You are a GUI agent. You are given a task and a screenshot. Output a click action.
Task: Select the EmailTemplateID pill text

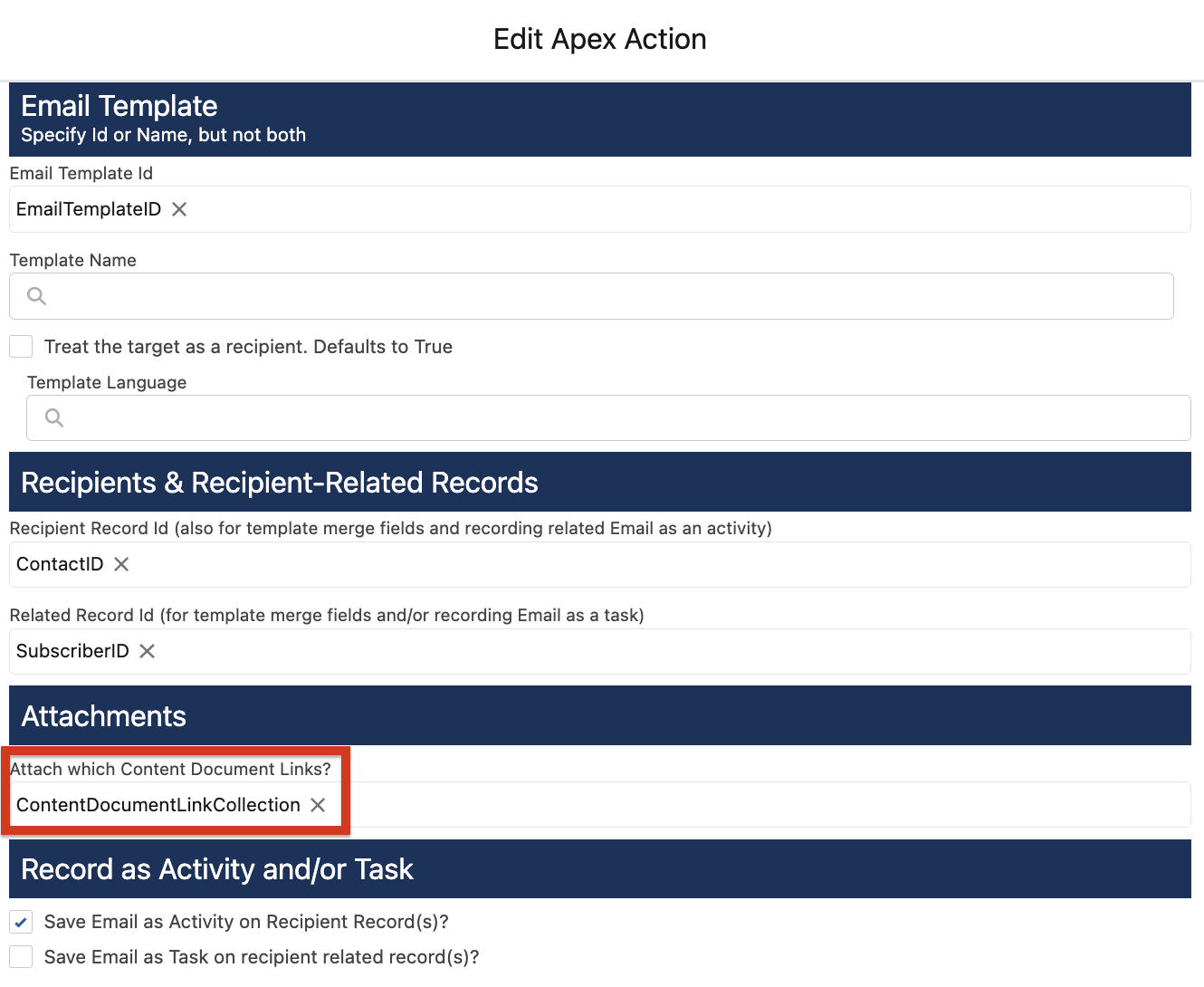pyautogui.click(x=88, y=209)
